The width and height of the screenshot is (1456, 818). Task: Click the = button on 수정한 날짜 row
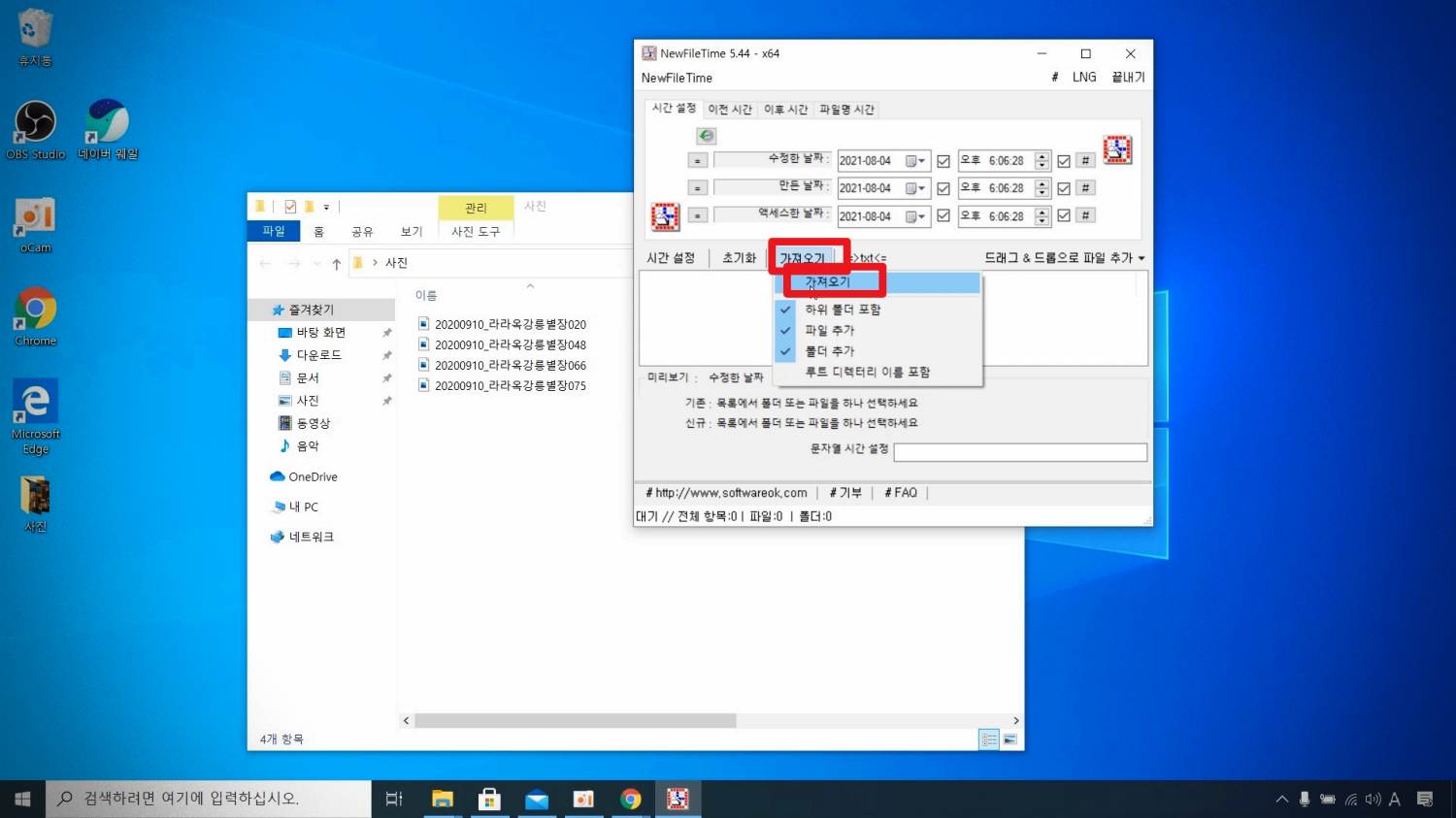point(697,161)
